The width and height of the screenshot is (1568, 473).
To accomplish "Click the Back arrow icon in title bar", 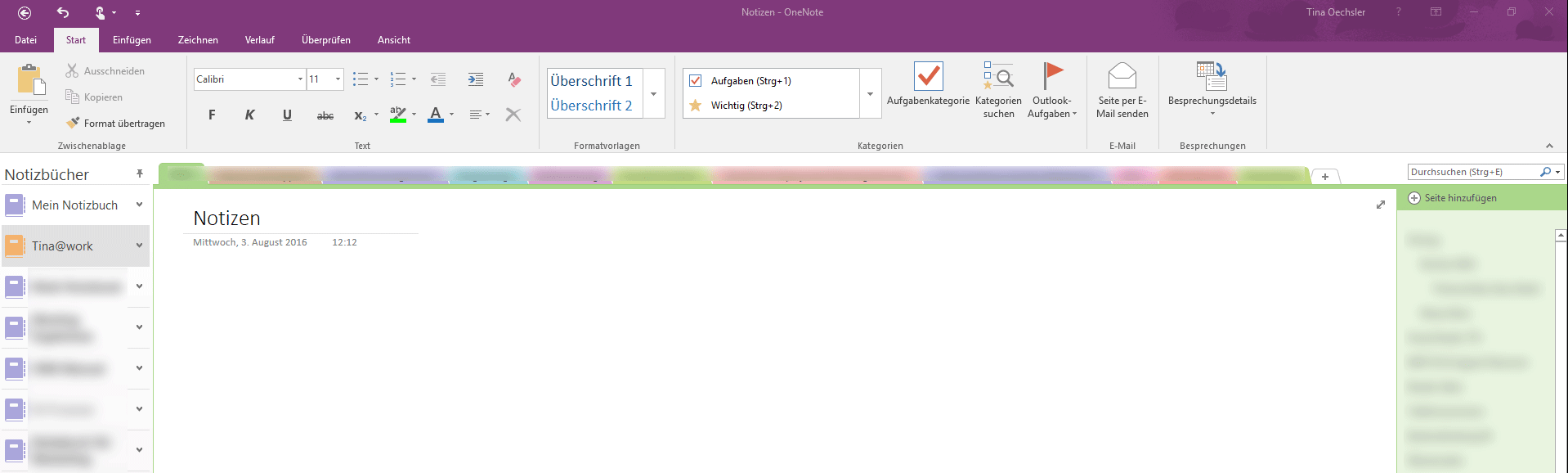I will 25,12.
